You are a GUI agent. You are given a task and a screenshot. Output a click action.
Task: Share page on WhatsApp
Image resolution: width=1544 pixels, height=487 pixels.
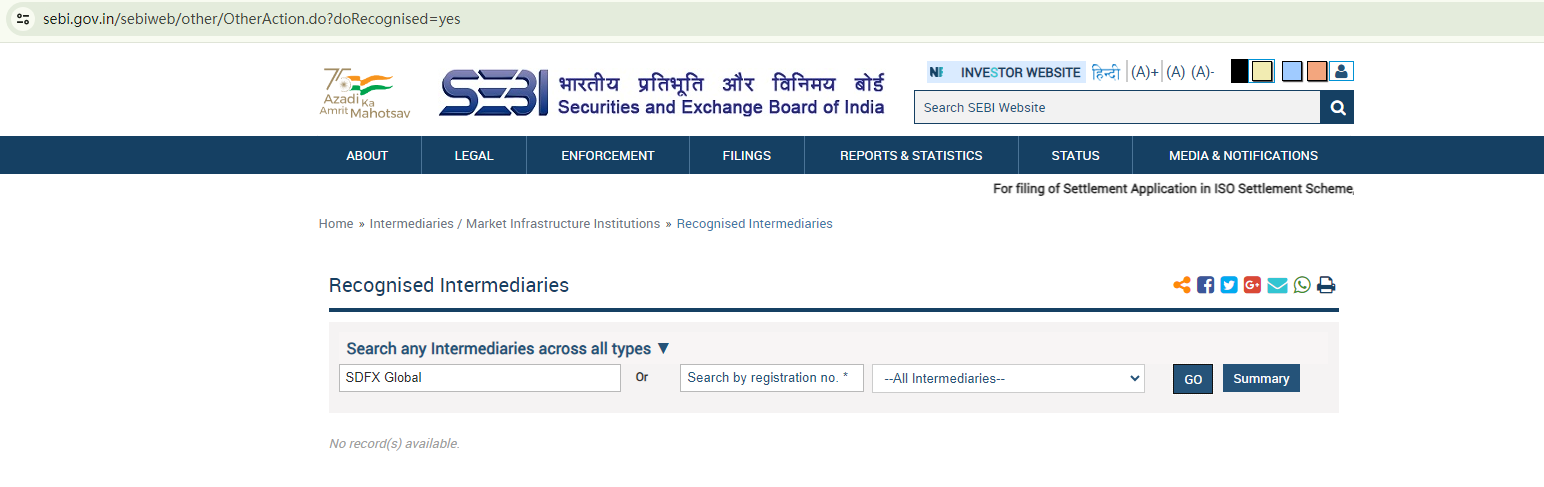1302,285
